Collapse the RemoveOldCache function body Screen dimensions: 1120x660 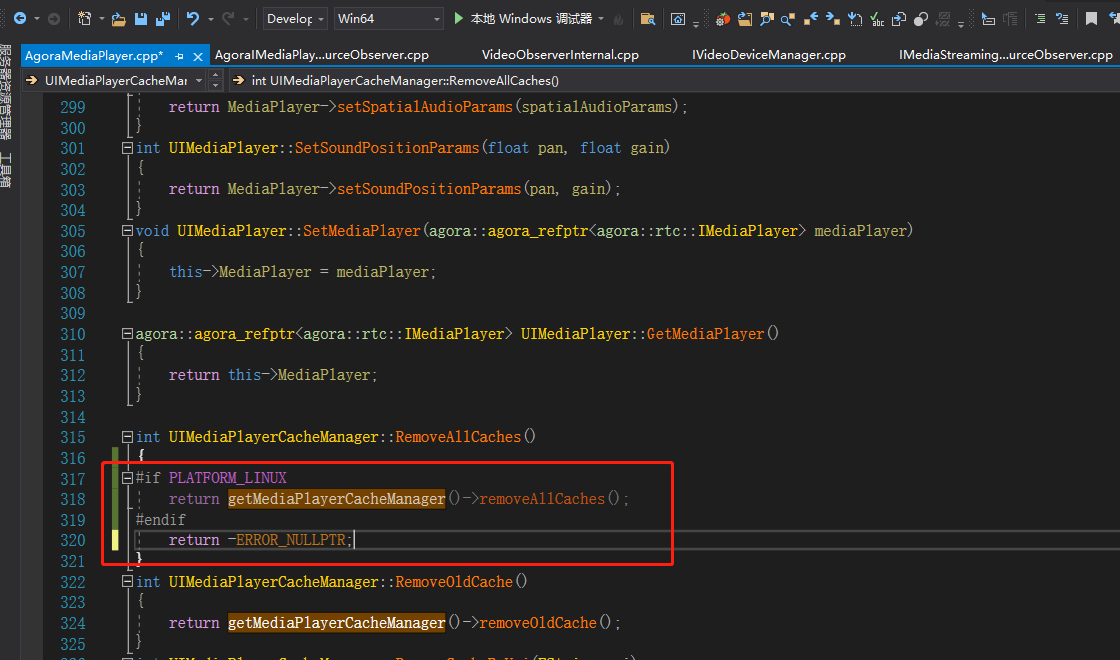[127, 581]
